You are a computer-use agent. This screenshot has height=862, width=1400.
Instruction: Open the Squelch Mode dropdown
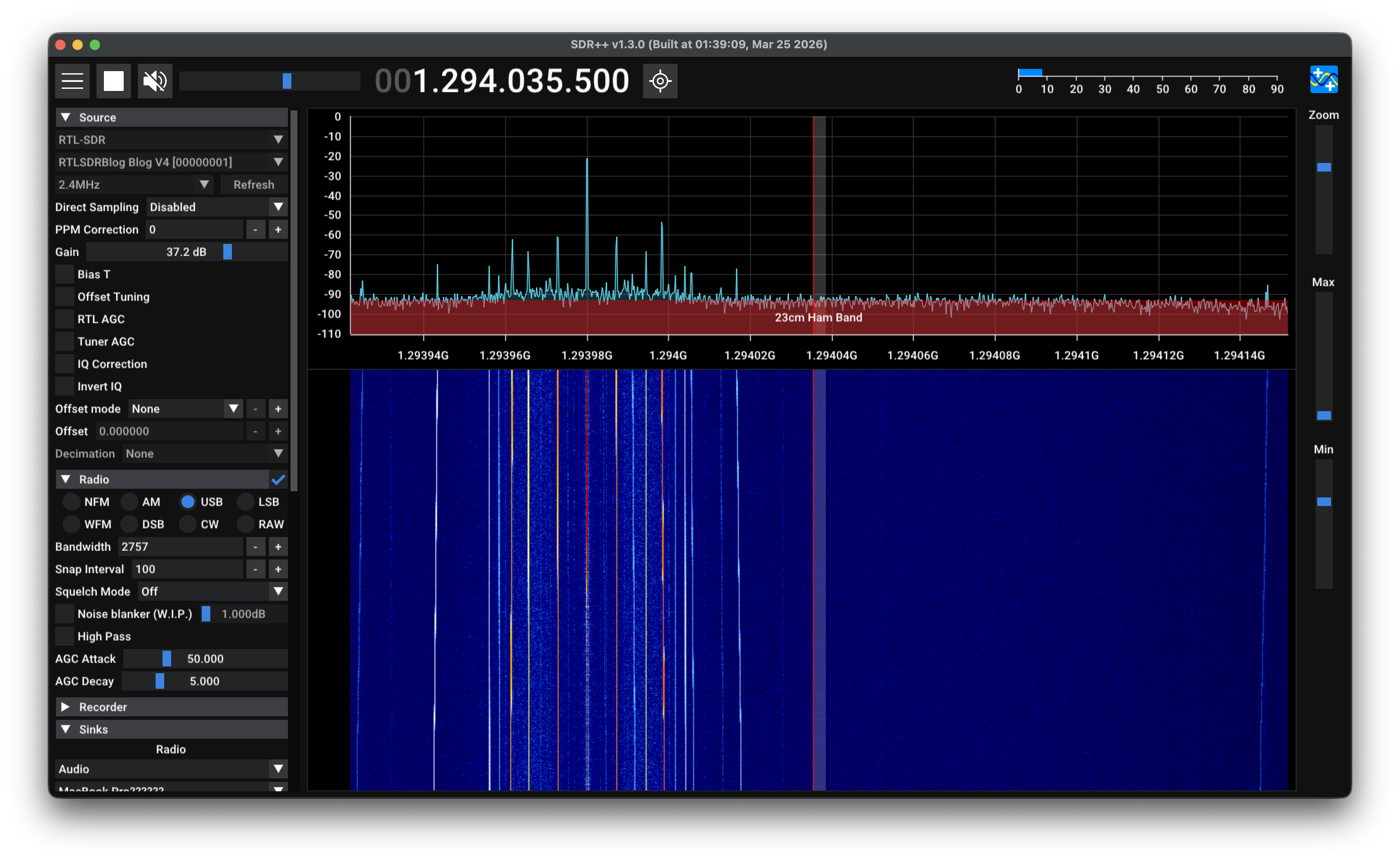pos(212,591)
